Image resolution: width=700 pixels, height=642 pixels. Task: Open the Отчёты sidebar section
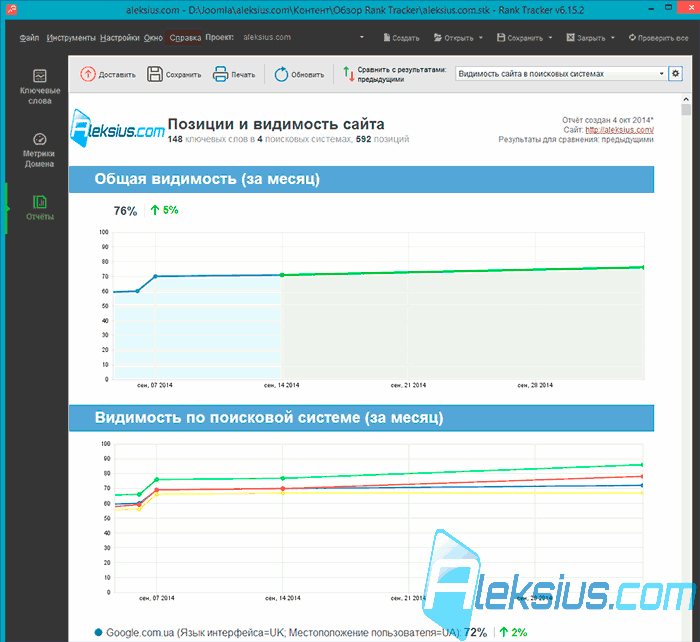[x=40, y=208]
